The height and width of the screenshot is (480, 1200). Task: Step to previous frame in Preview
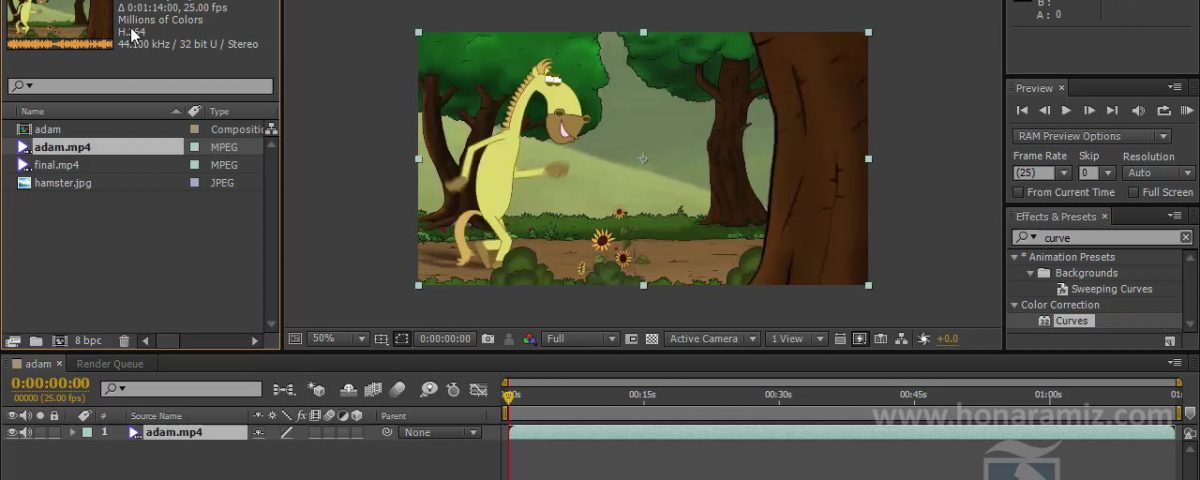[x=1044, y=111]
